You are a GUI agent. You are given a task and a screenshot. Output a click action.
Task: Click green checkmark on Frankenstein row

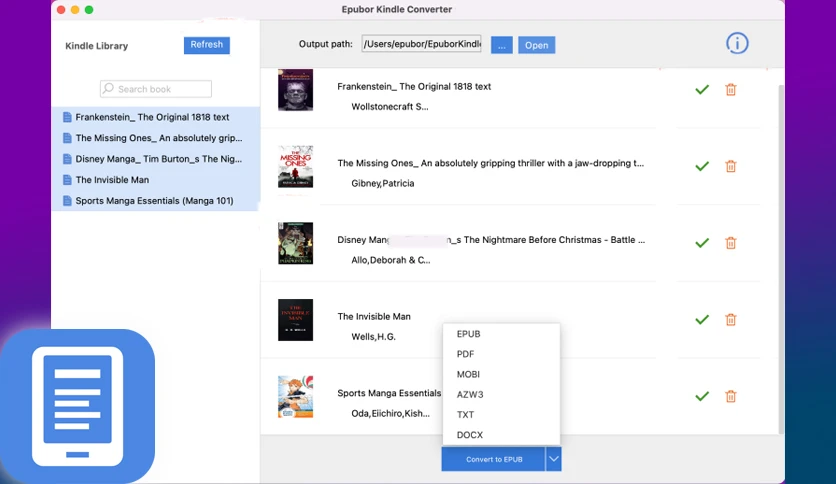pyautogui.click(x=702, y=90)
